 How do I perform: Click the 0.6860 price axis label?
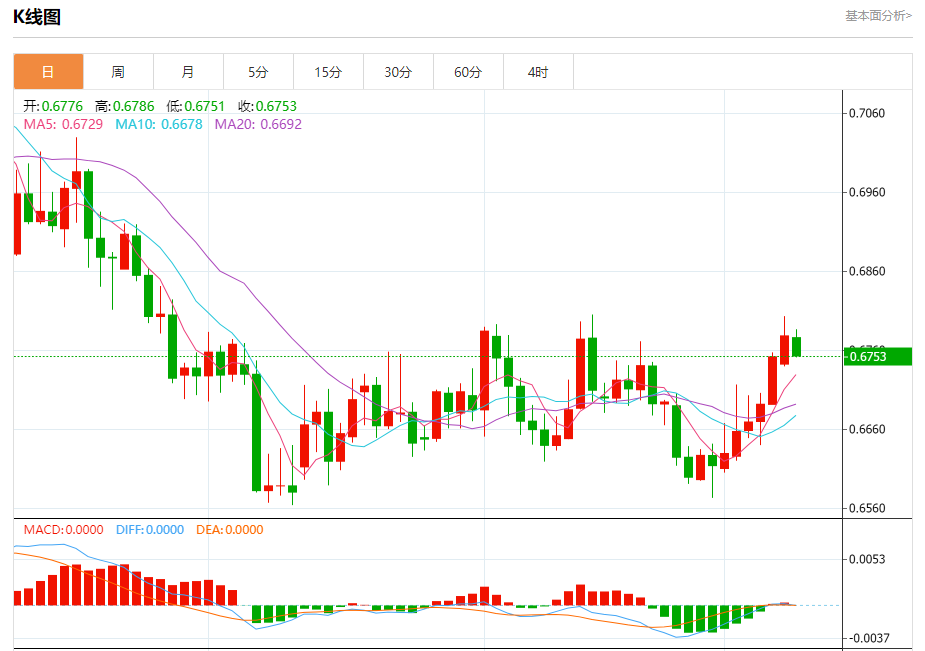[x=867, y=271]
